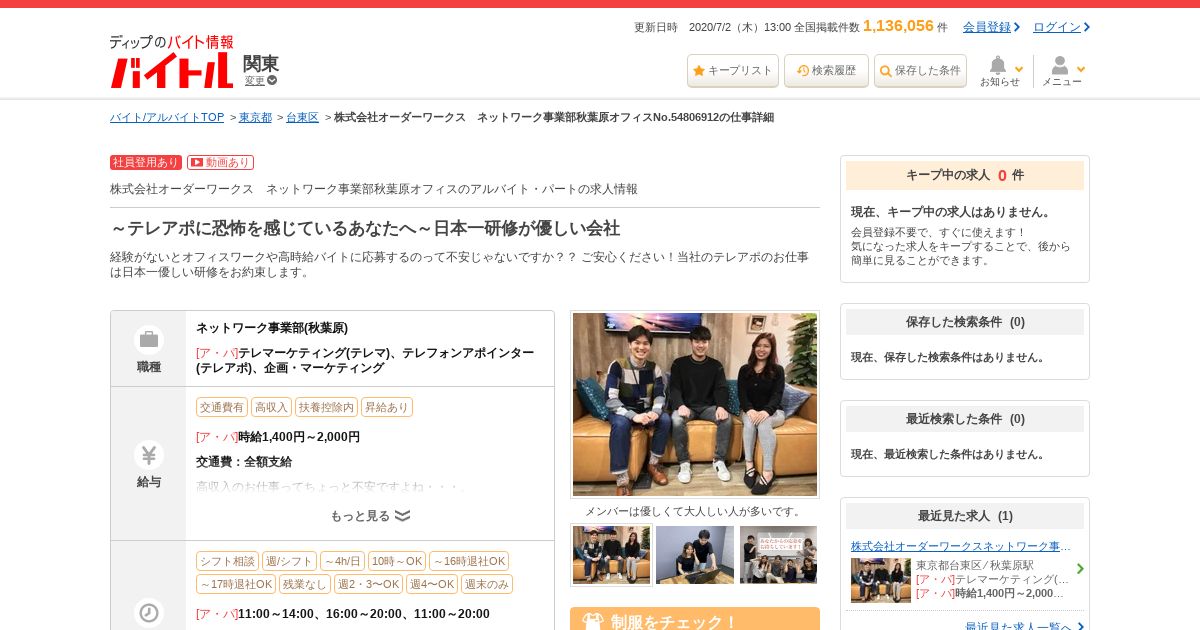Click the バイトル site logo
Screen dimensions: 1200x630
pyautogui.click(x=171, y=62)
